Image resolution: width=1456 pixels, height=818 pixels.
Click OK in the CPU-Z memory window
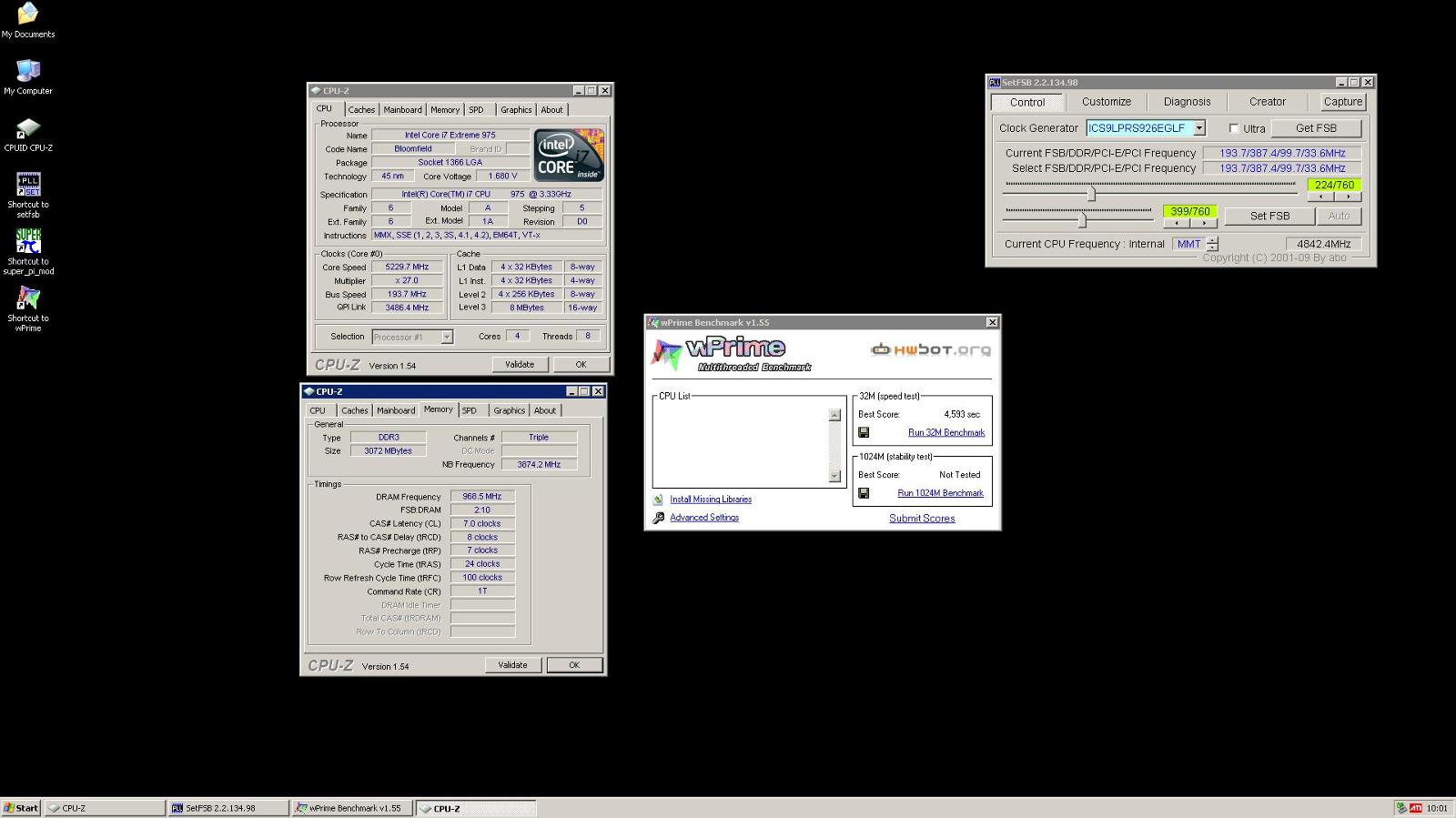[574, 665]
